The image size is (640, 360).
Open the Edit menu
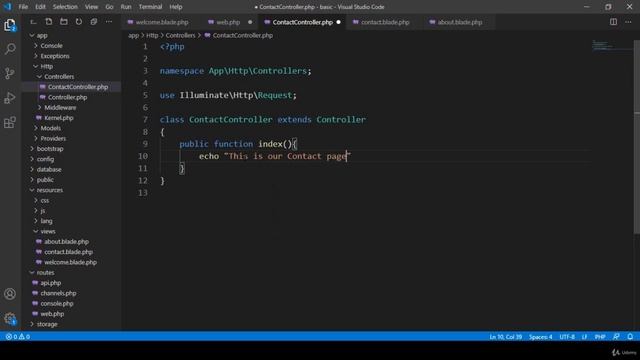click(40, 7)
